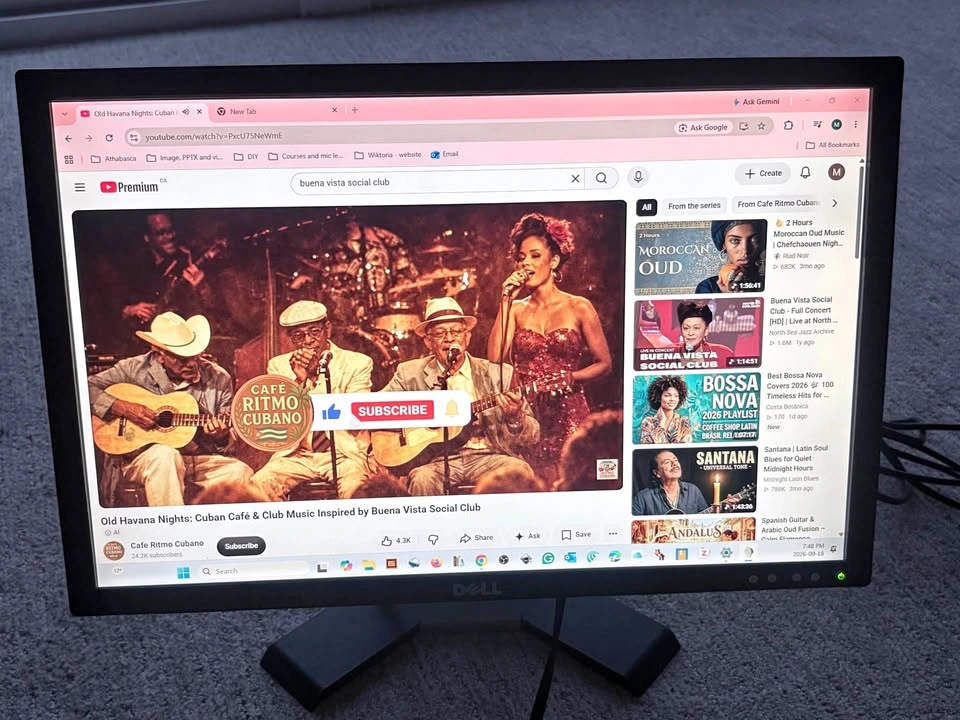Open the Cafe Ritmo Cubano channel name
This screenshot has width=960, height=720.
tap(167, 544)
